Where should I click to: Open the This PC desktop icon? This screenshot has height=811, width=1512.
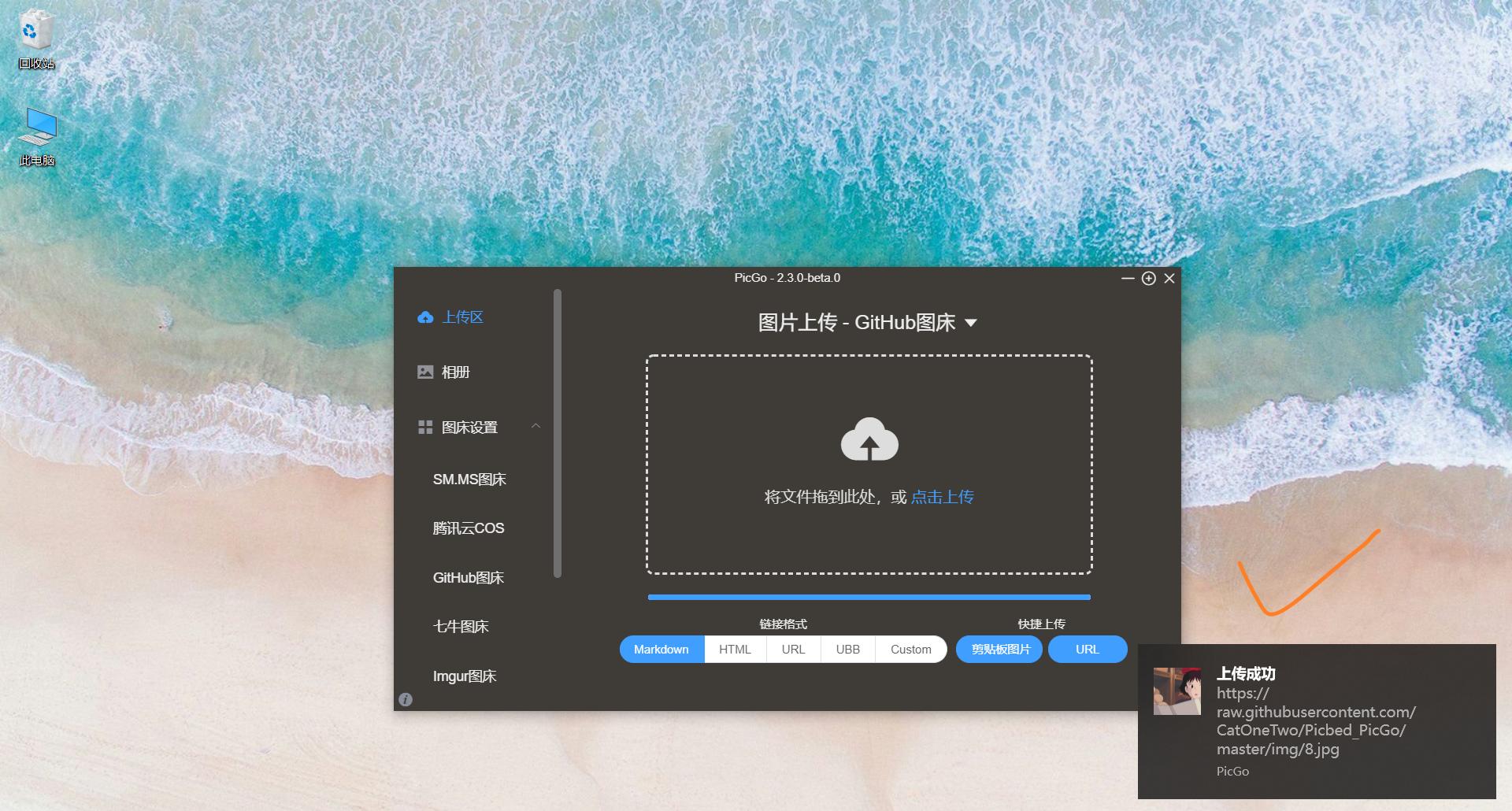point(36,137)
